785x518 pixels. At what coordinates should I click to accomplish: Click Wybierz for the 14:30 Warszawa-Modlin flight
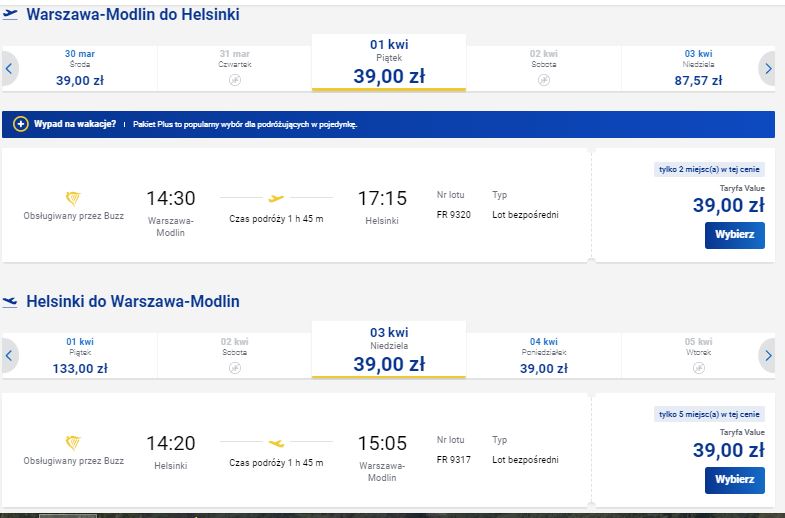(x=734, y=235)
